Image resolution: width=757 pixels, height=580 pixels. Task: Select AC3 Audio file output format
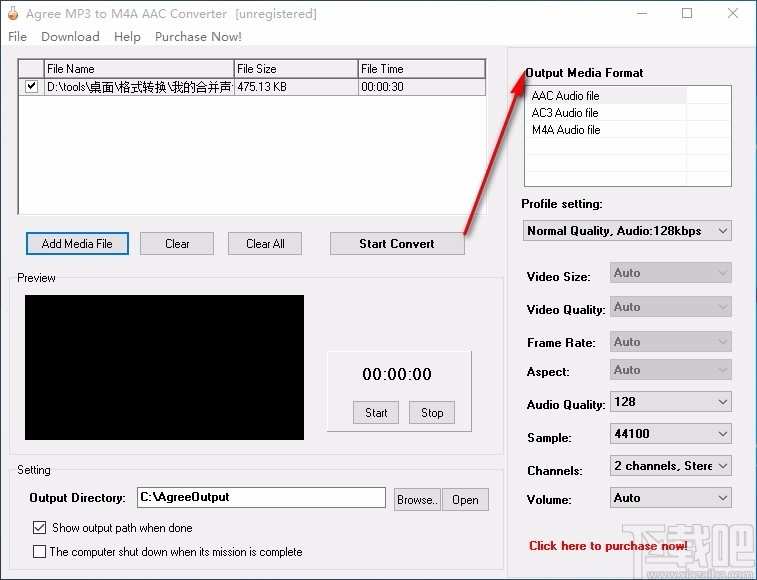tap(606, 113)
